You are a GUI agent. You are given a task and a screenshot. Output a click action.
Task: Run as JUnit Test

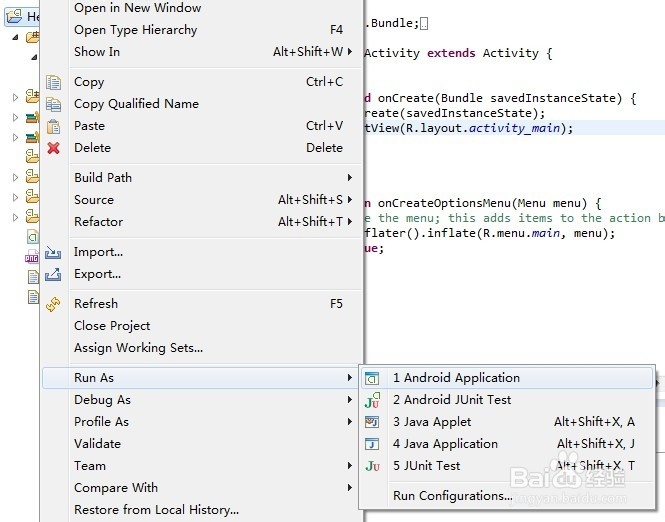[427, 466]
